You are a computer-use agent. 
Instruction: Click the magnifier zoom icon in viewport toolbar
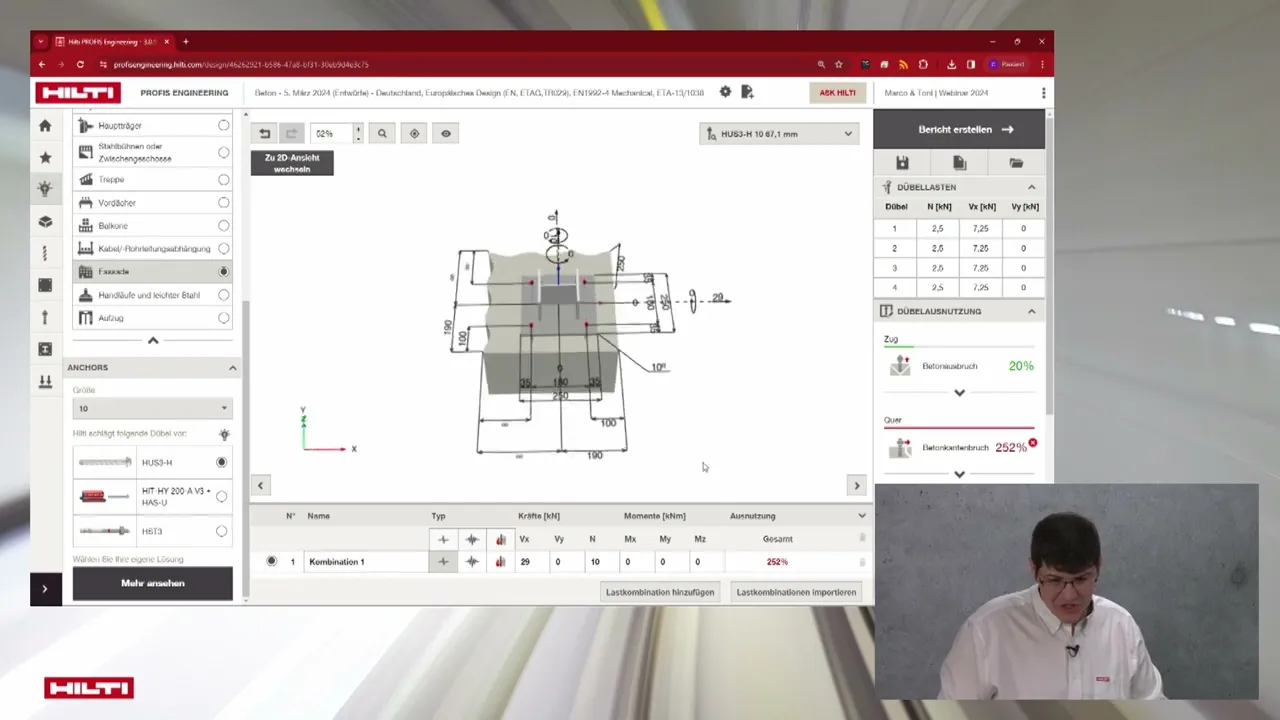click(x=382, y=133)
